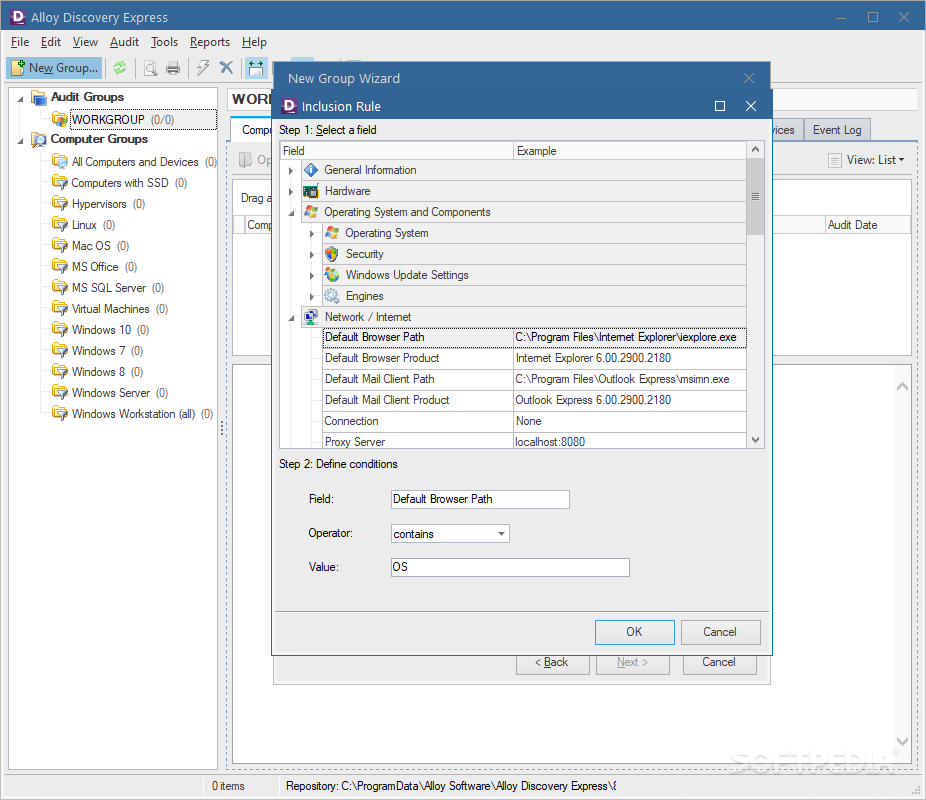This screenshot has height=800, width=926.
Task: Click the Engines gear icon
Action: [332, 296]
